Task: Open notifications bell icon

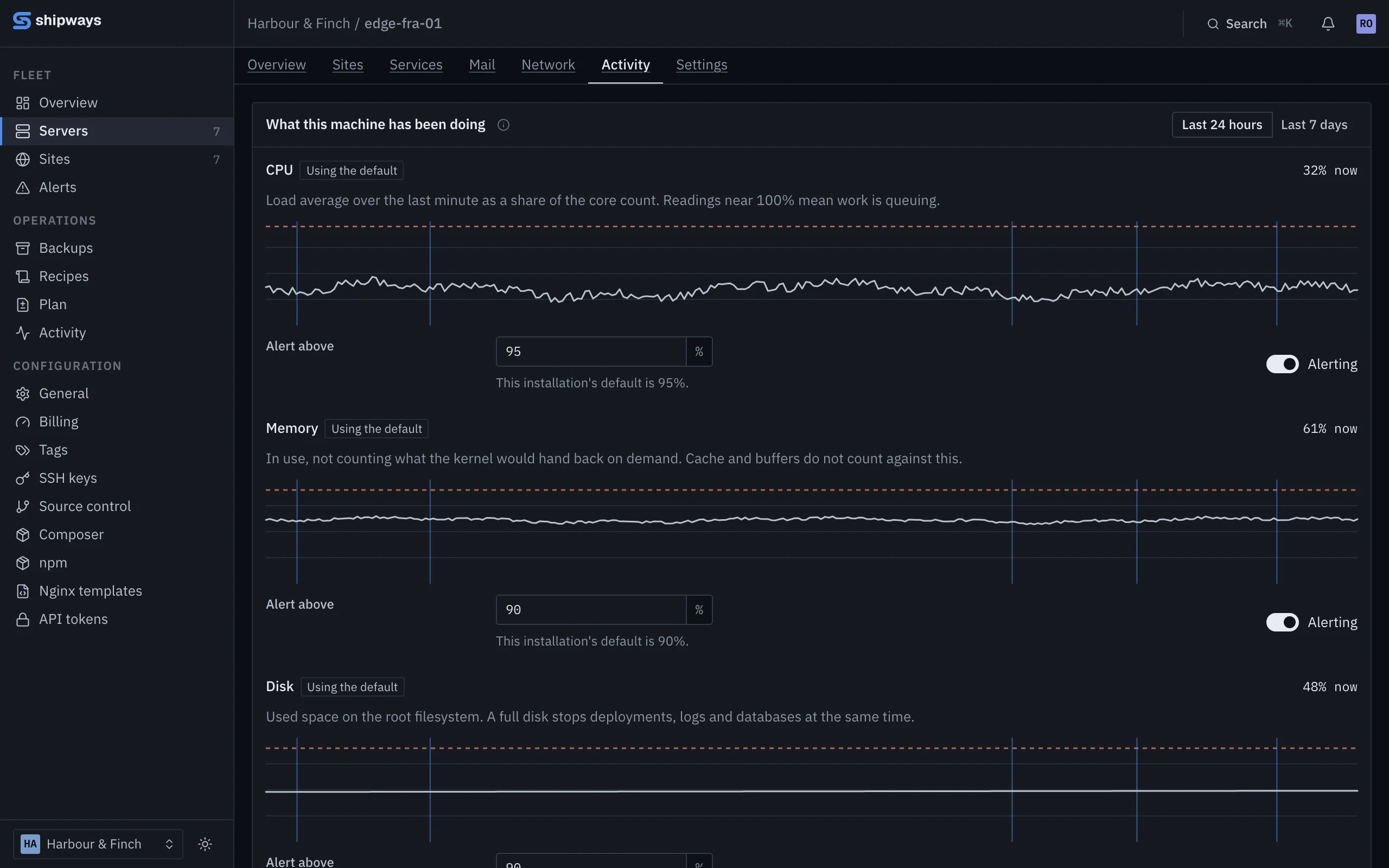Action: coord(1328,23)
